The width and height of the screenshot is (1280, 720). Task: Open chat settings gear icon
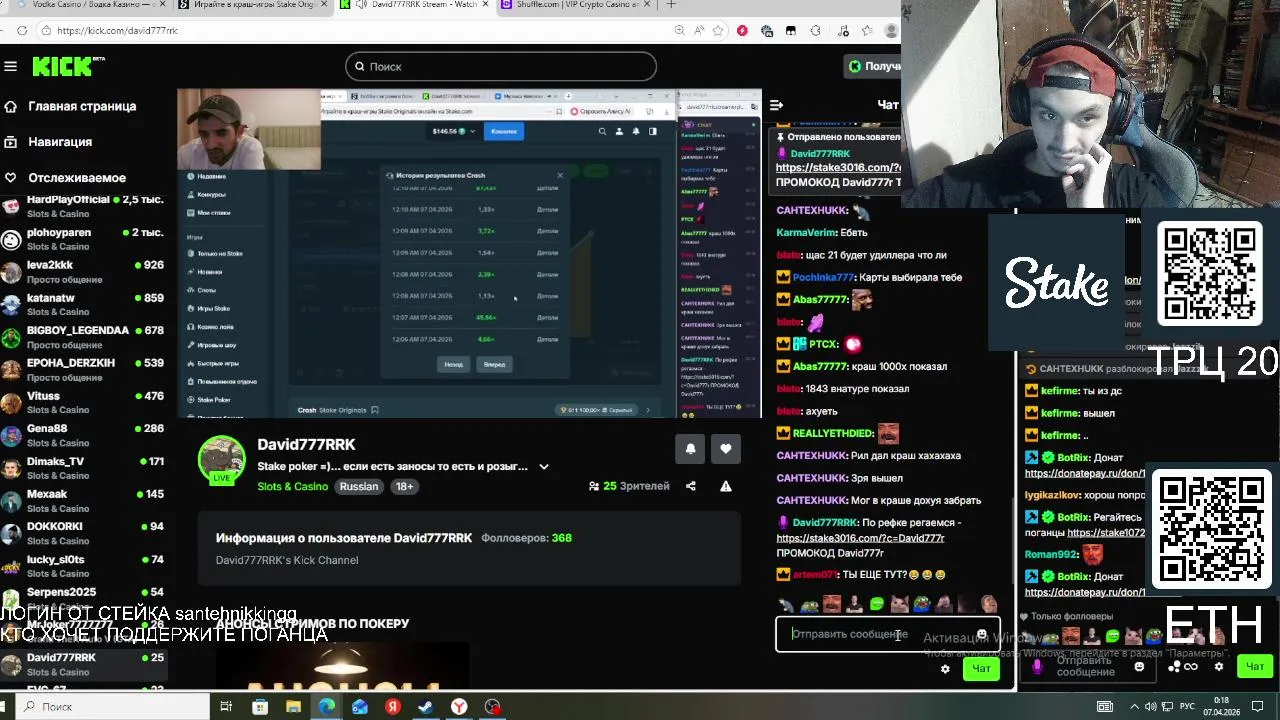(x=945, y=669)
